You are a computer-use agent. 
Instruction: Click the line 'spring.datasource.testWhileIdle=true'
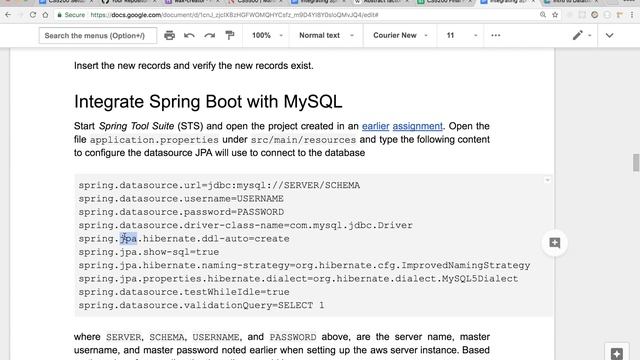coord(184,292)
